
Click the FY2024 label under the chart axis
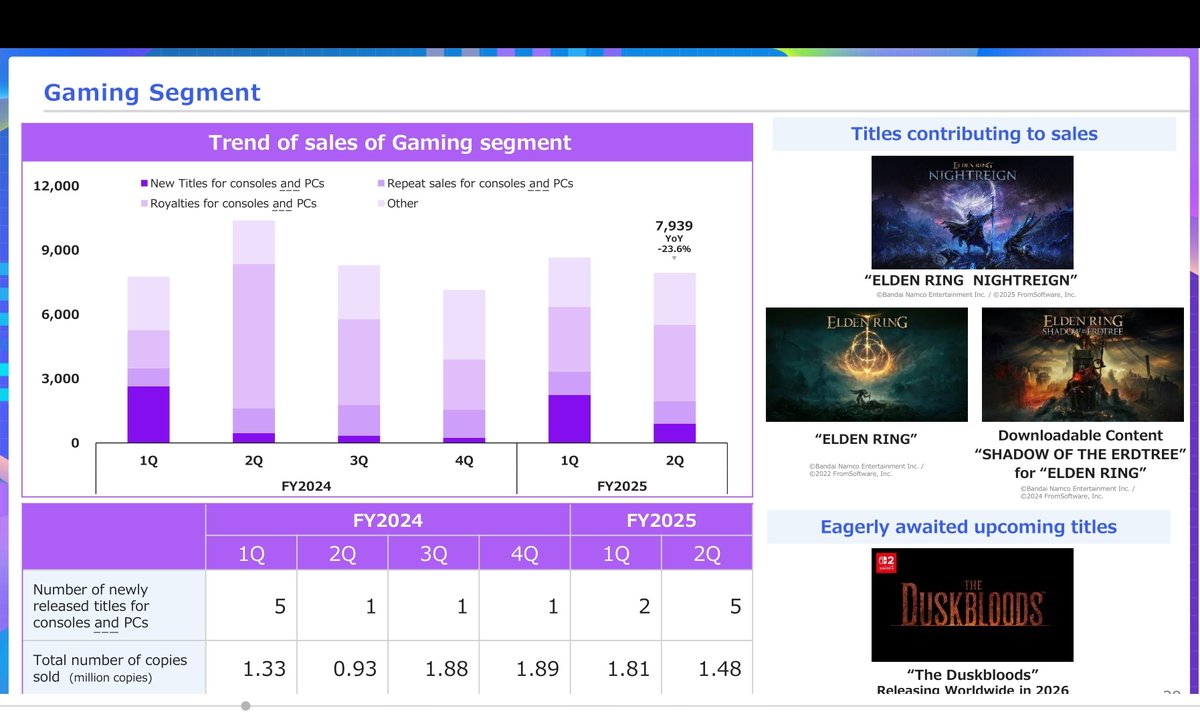(306, 486)
